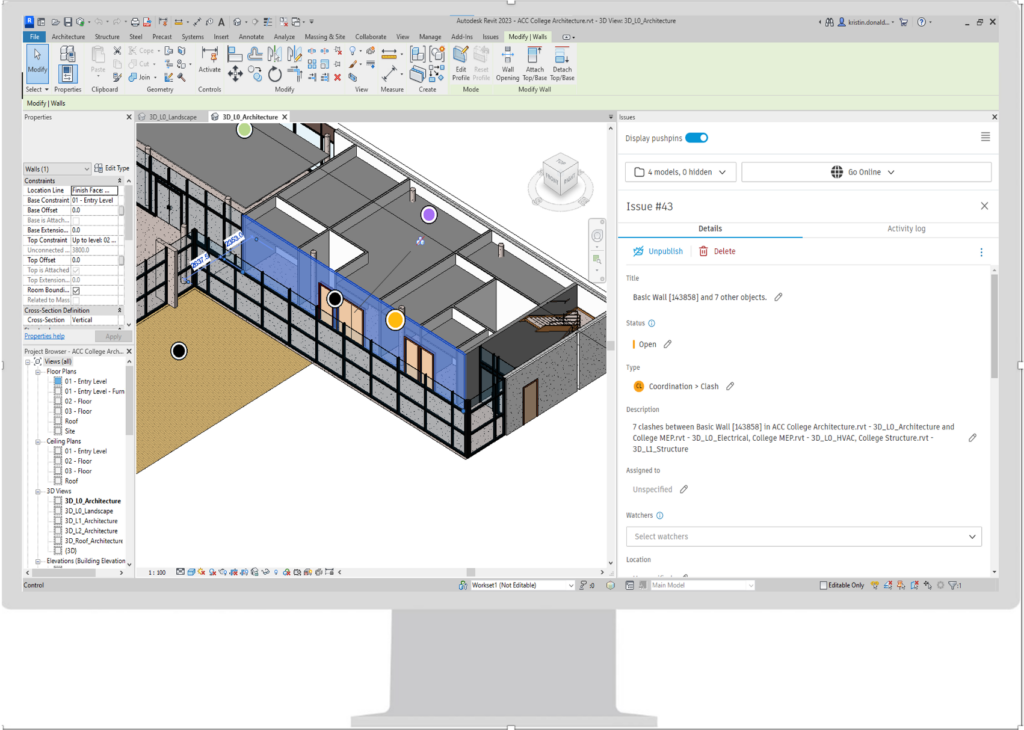Open the Collaborate ribbon tab
Screen dimensions: 1024x730
(370, 36)
